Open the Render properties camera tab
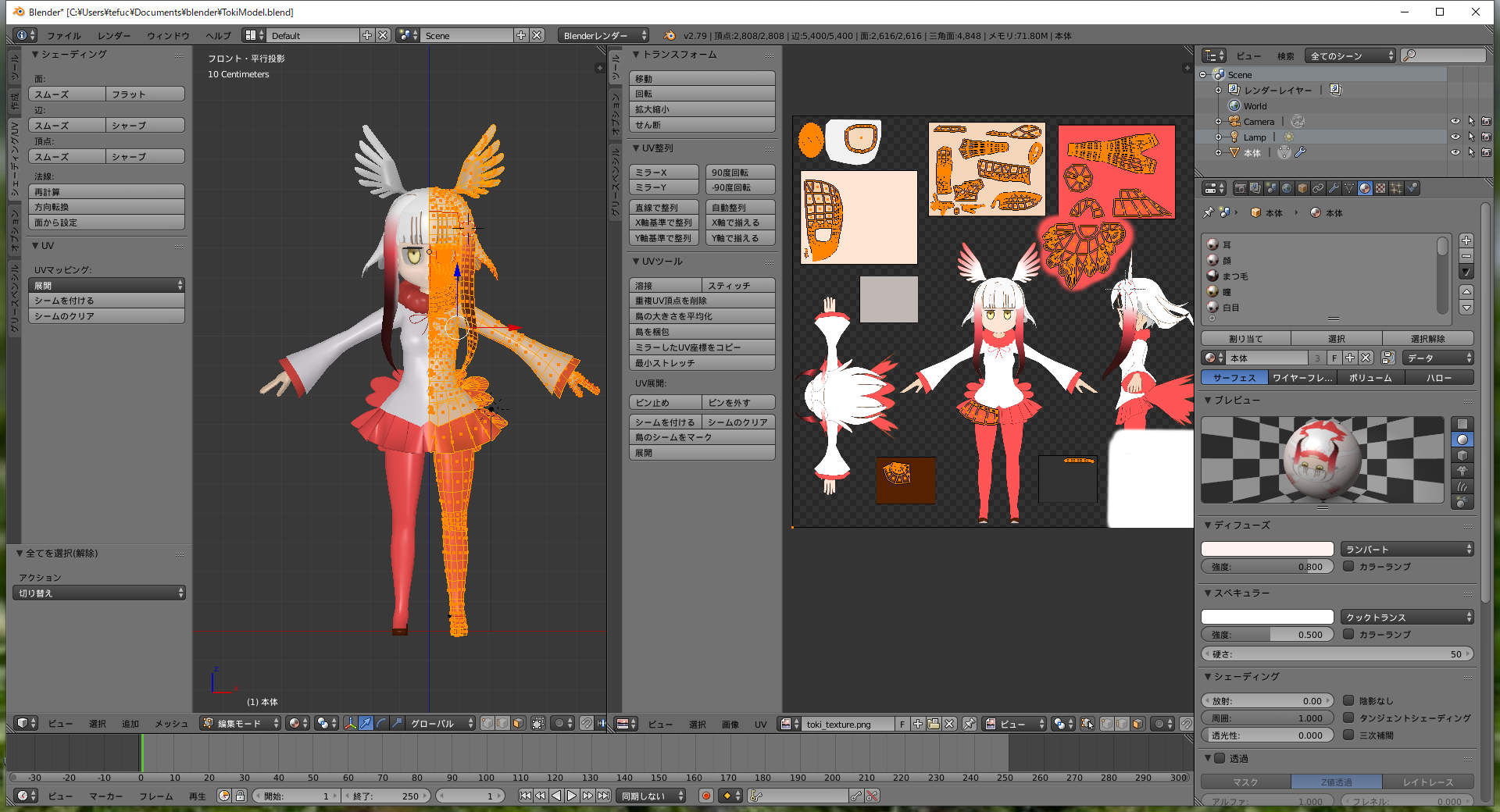1500x812 pixels. click(x=1240, y=188)
